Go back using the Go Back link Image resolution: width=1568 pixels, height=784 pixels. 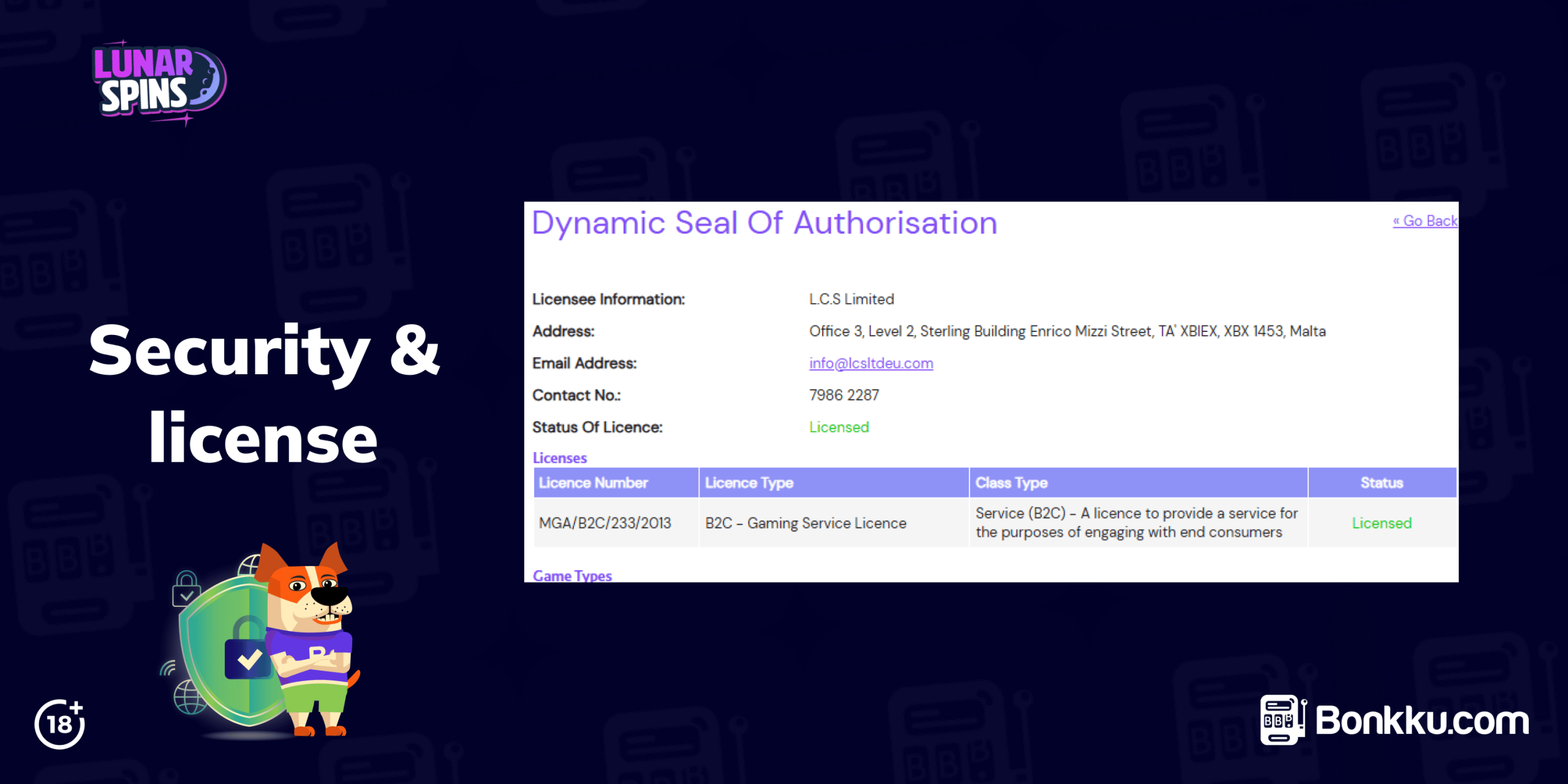[x=1425, y=221]
